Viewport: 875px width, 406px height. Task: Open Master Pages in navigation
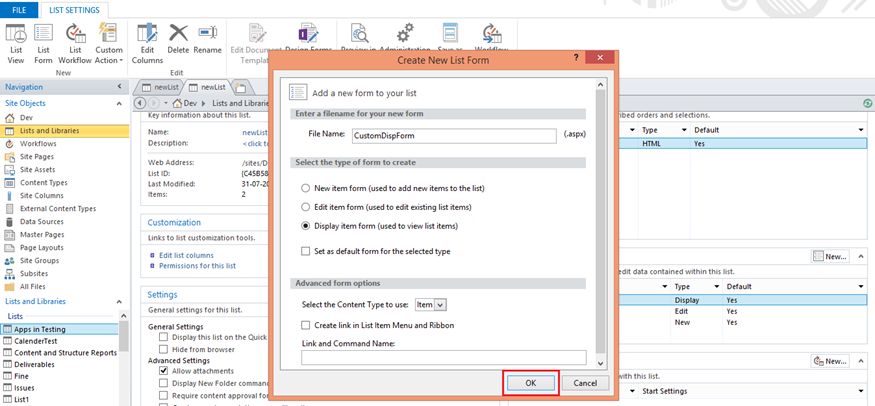coord(42,235)
